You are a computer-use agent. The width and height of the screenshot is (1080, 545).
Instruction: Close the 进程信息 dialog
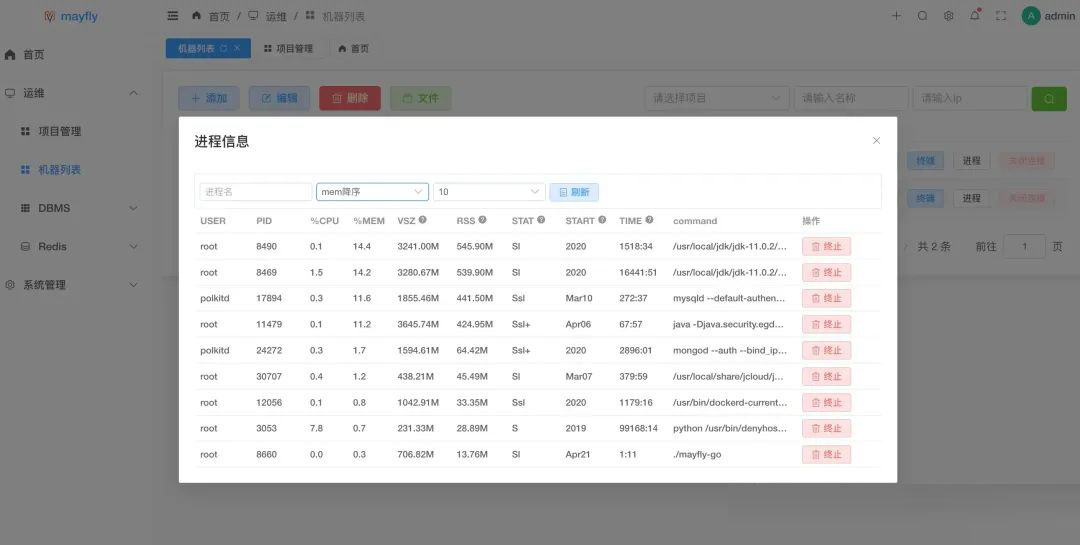click(876, 141)
